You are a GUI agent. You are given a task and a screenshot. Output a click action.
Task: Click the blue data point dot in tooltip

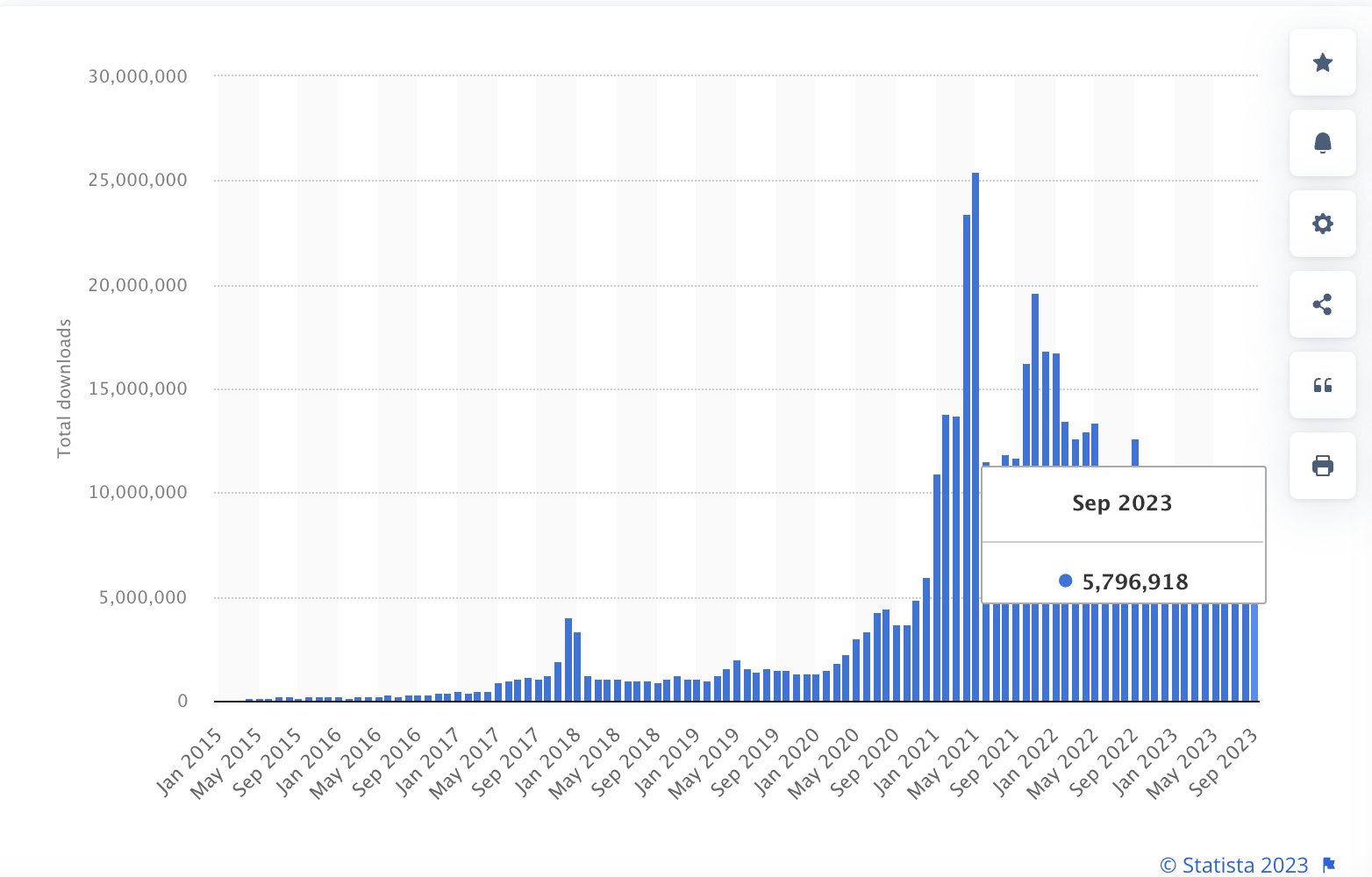coord(1064,580)
